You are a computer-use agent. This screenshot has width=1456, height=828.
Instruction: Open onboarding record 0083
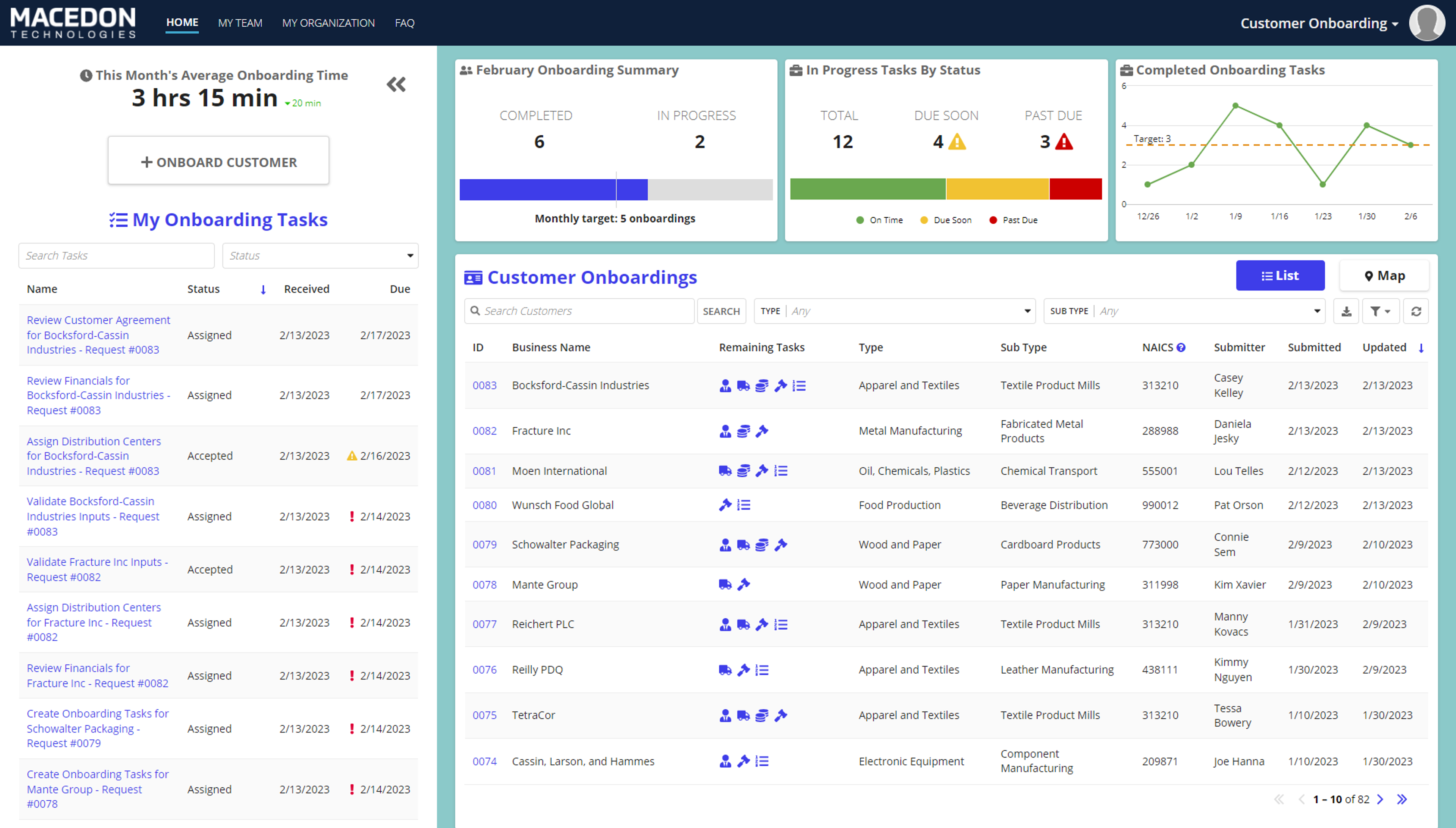point(485,386)
